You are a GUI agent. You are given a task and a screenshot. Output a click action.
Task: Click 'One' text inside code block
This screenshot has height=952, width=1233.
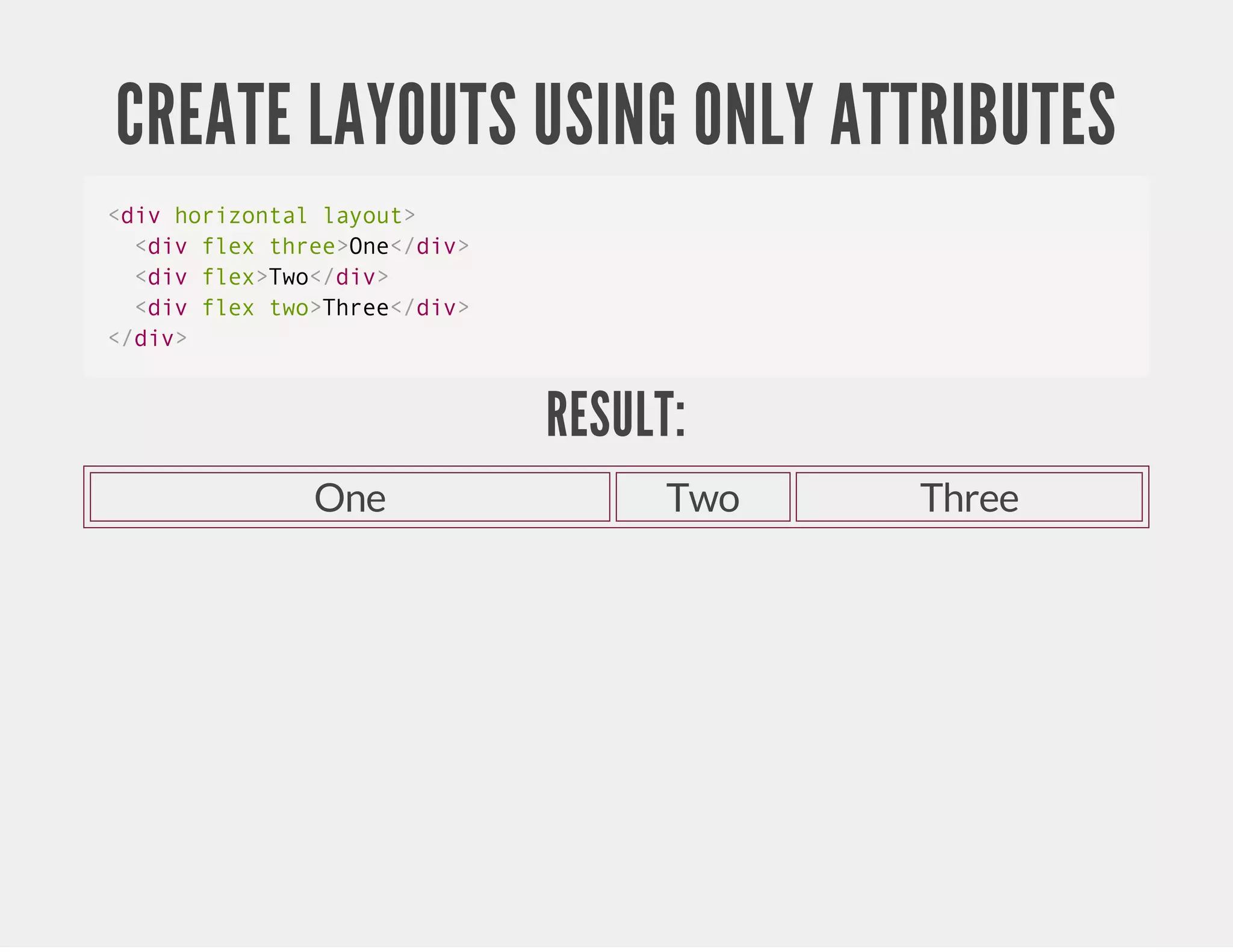point(368,246)
